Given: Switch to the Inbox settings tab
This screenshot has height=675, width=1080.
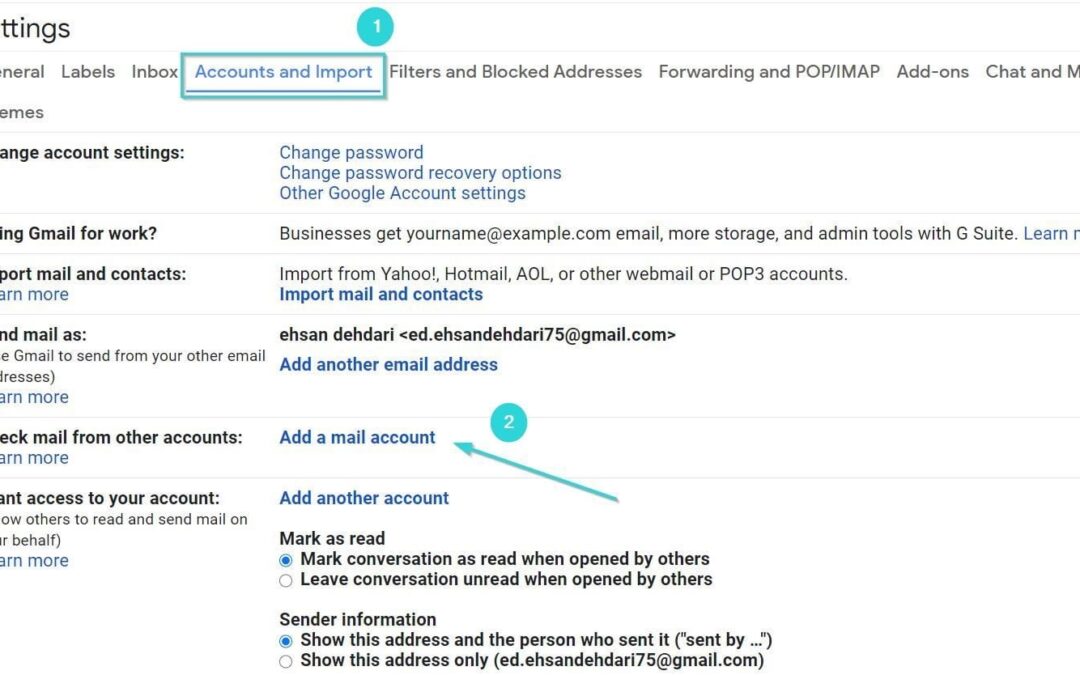Looking at the screenshot, I should click(154, 72).
